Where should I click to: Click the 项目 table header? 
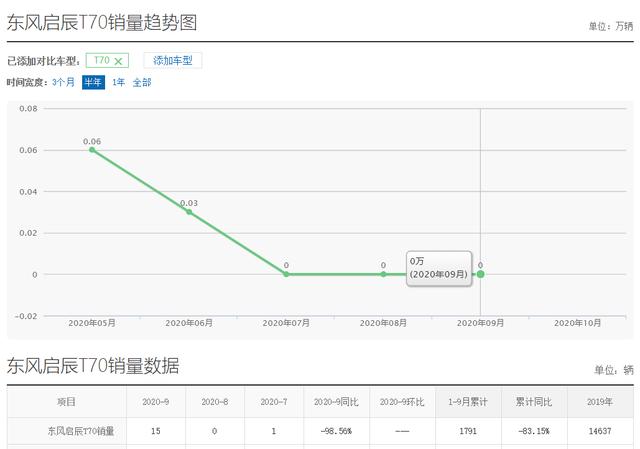(67, 402)
